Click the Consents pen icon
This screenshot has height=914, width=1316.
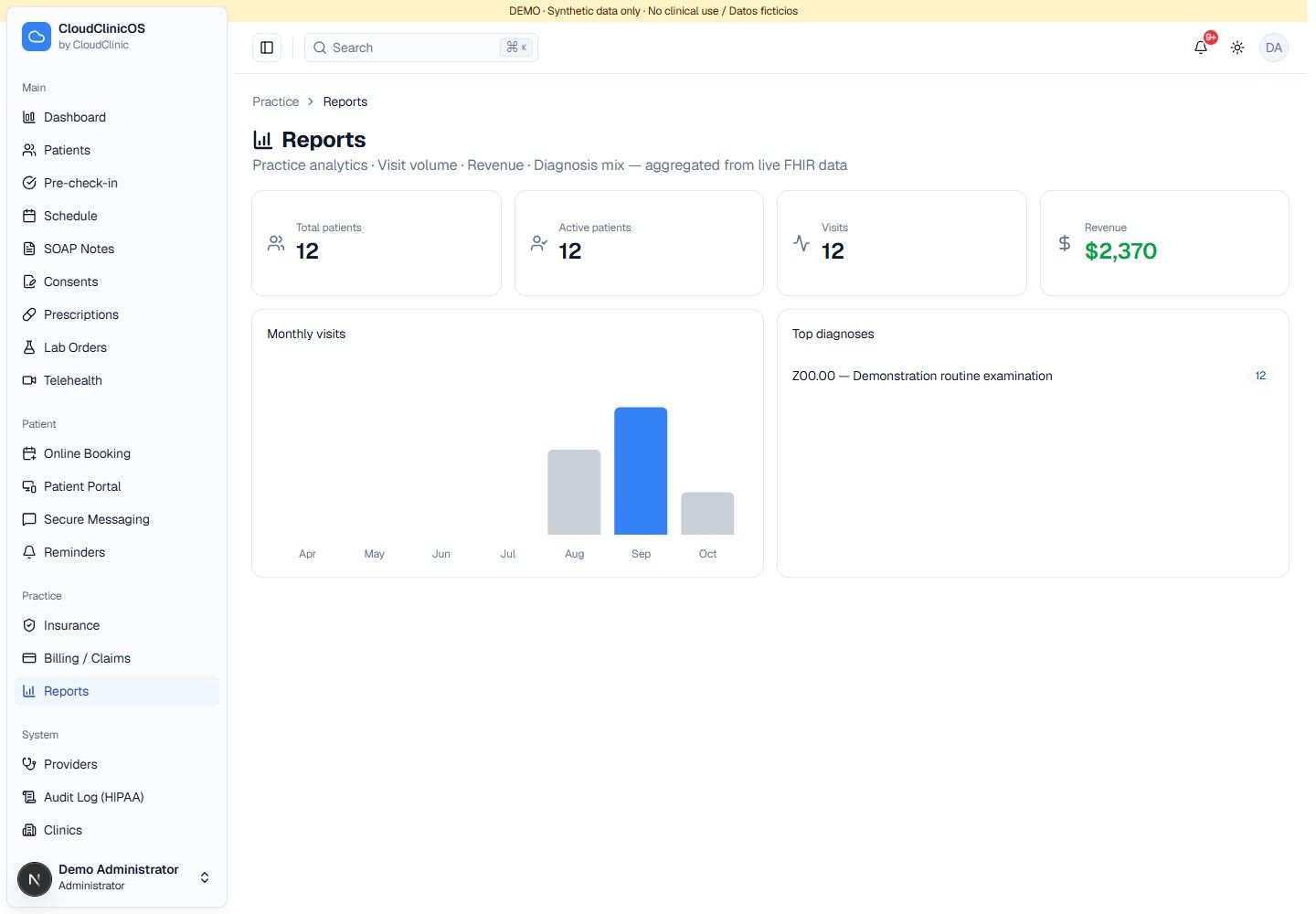[x=29, y=282]
